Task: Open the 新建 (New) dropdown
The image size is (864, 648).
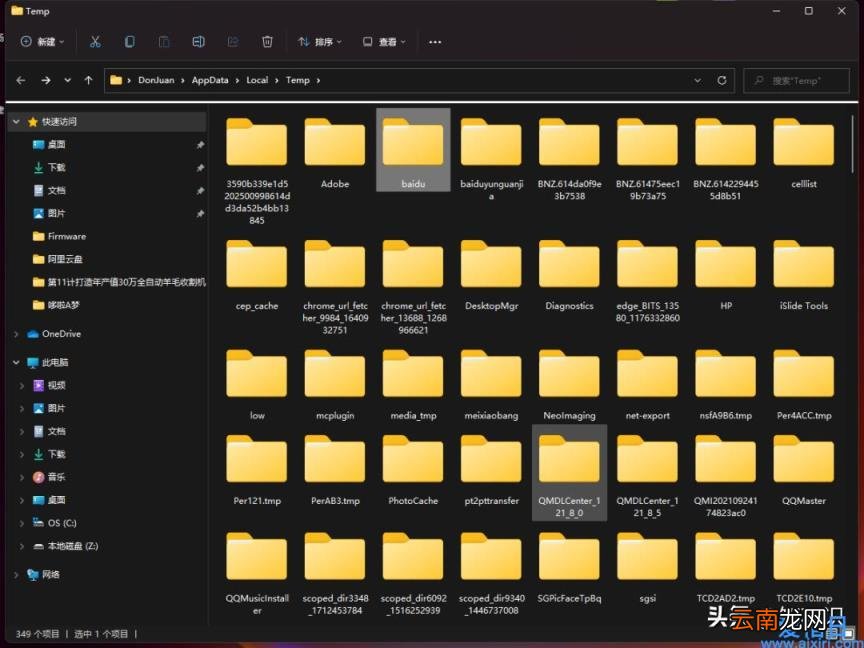Action: [42, 42]
